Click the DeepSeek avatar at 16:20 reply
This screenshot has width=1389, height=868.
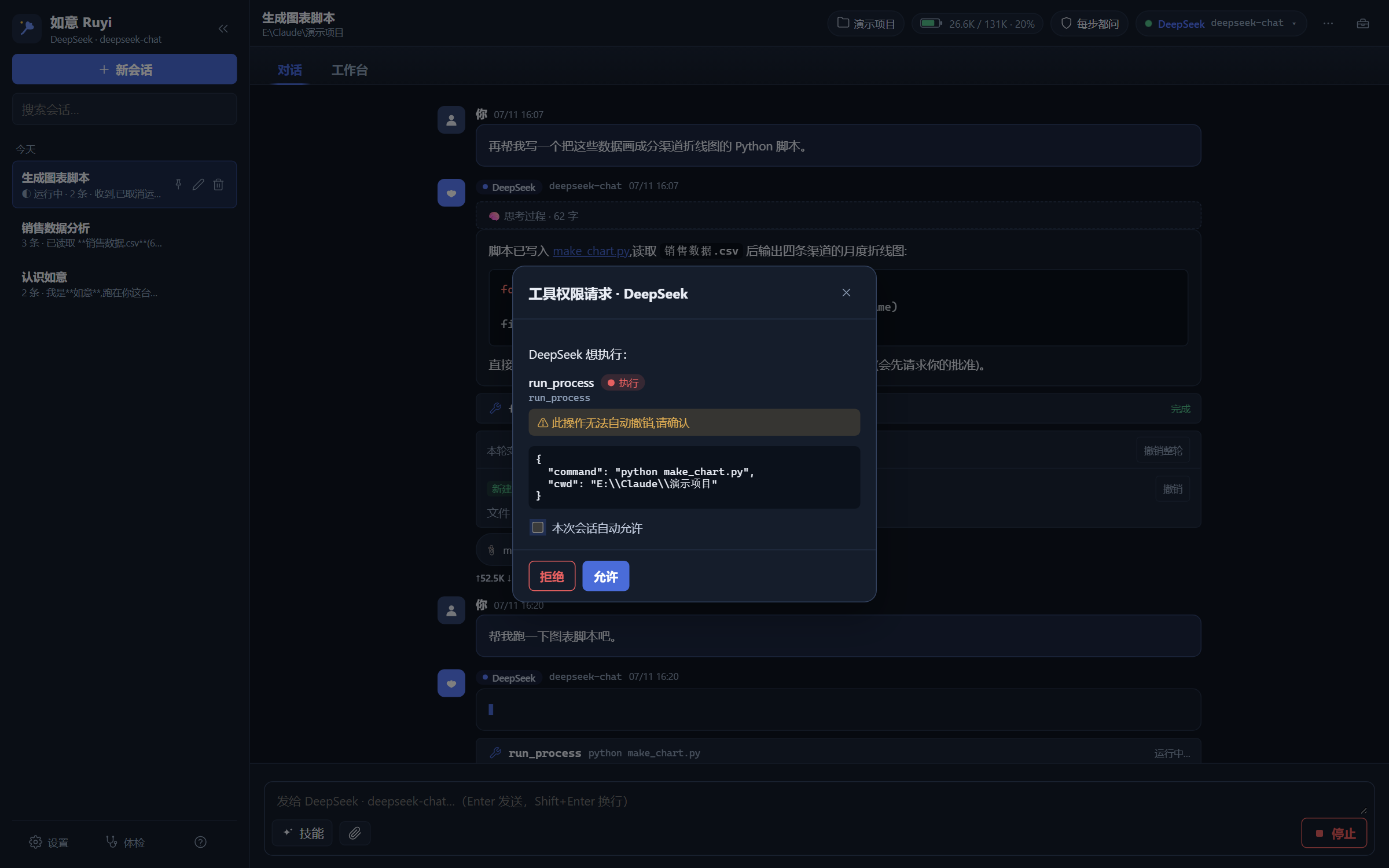pos(451,683)
